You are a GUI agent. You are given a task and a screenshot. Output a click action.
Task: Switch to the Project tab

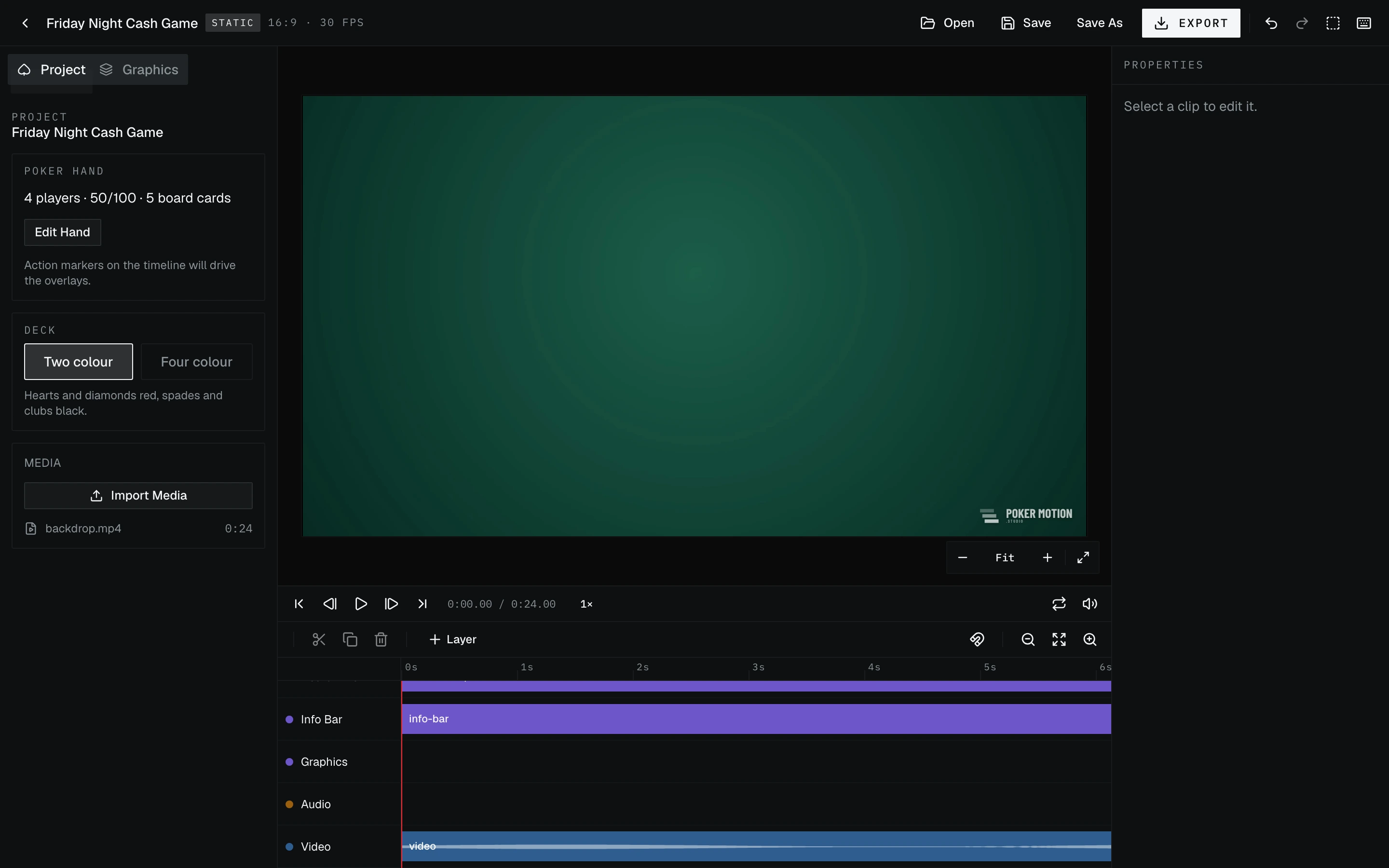tap(52, 69)
